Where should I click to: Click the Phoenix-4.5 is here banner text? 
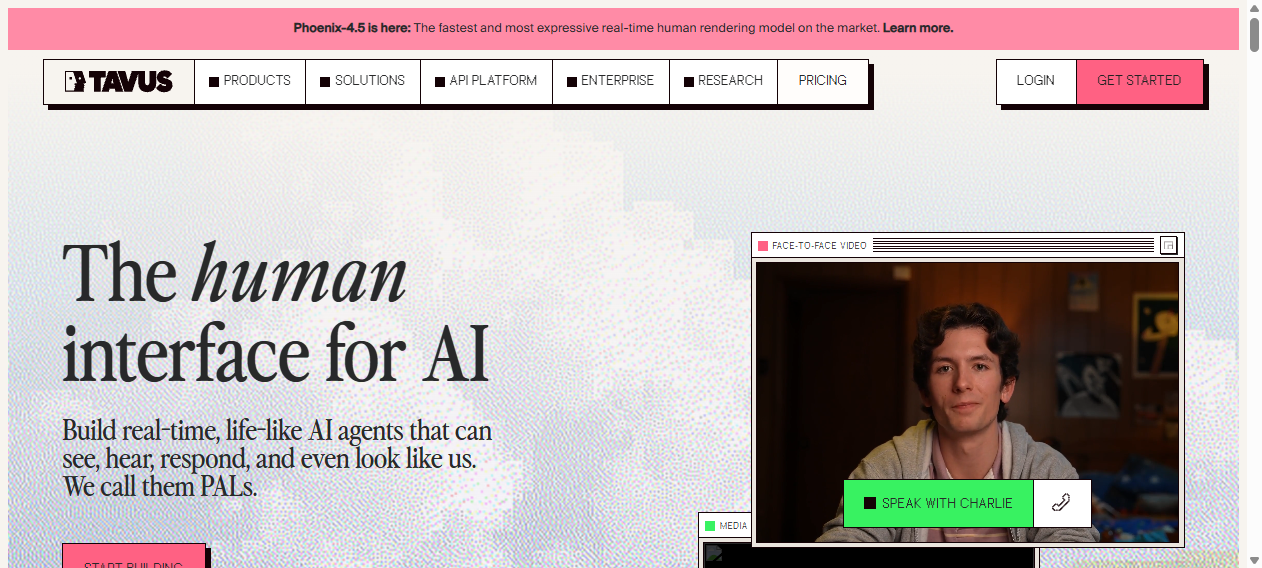(352, 28)
